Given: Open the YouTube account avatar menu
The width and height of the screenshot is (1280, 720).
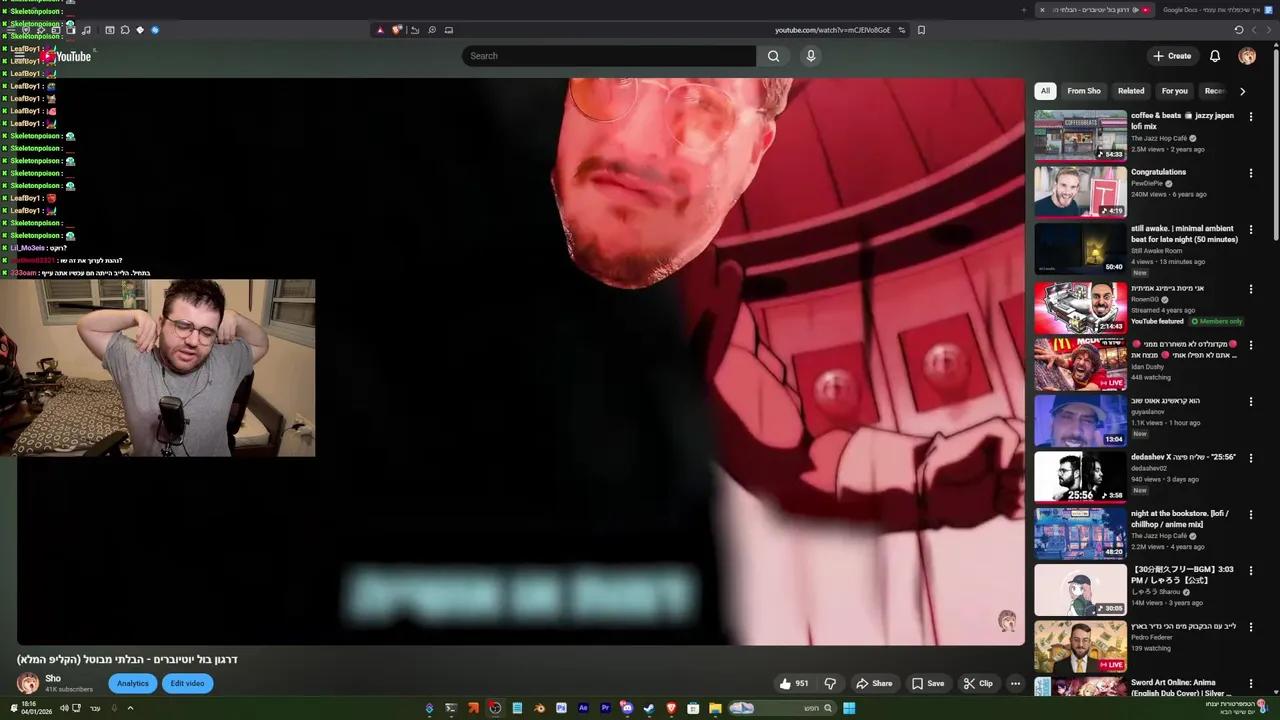Looking at the screenshot, I should (1247, 56).
